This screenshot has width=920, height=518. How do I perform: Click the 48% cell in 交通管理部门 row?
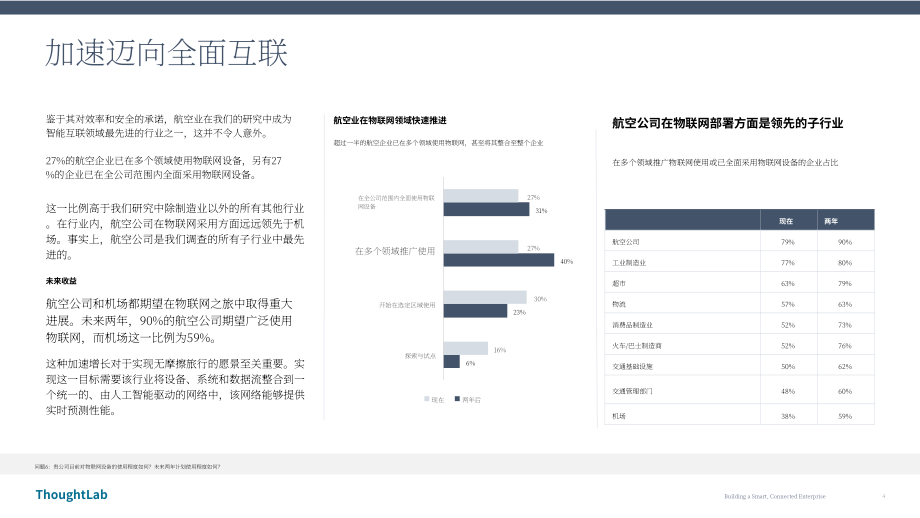(788, 391)
